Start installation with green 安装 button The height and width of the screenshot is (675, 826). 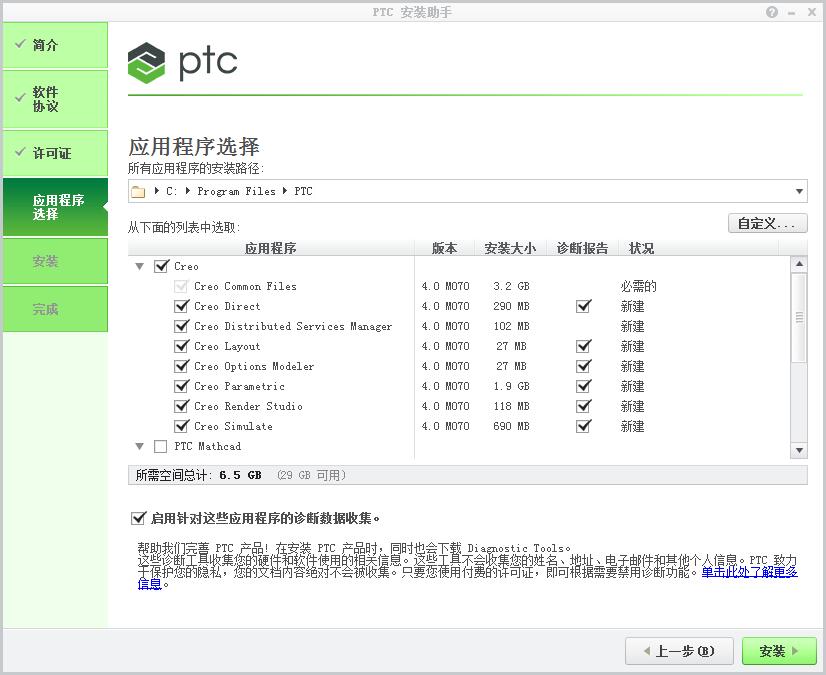click(779, 651)
